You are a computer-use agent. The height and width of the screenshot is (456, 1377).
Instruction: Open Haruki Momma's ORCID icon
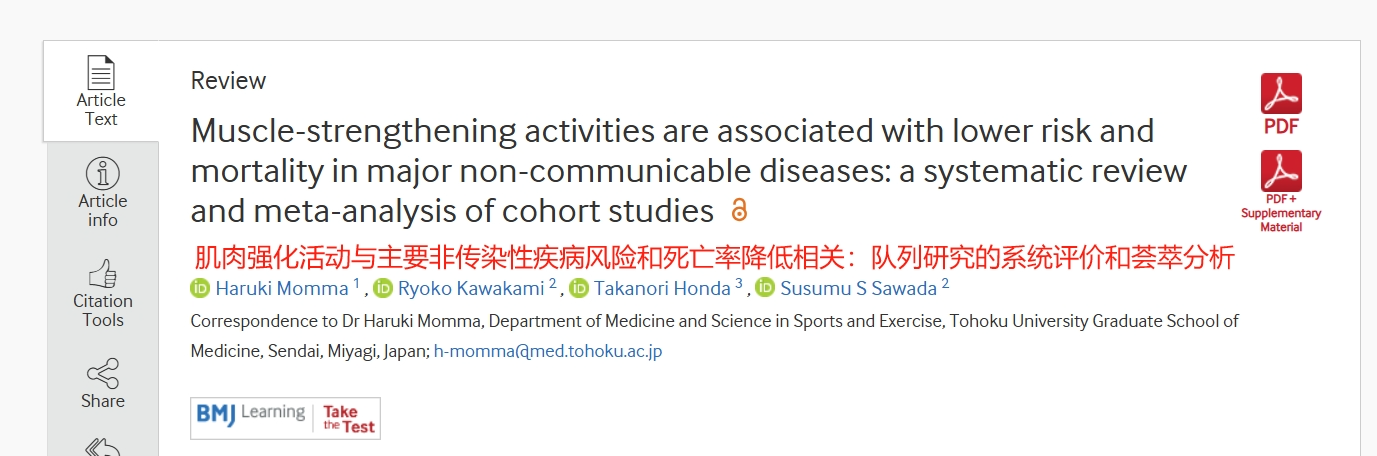tap(201, 289)
